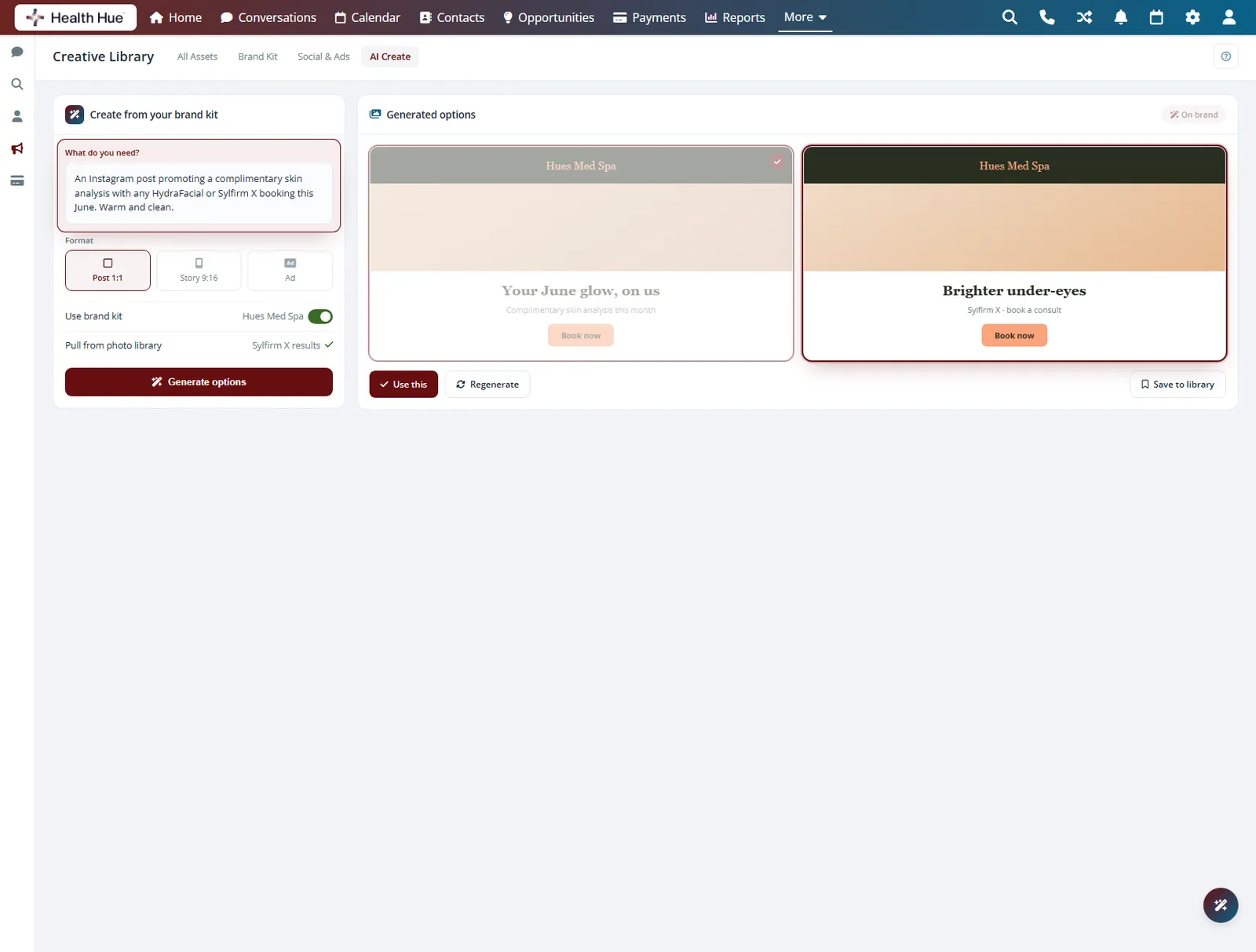Open Contacts in navigation
Image resolution: width=1256 pixels, height=952 pixels.
click(x=452, y=17)
